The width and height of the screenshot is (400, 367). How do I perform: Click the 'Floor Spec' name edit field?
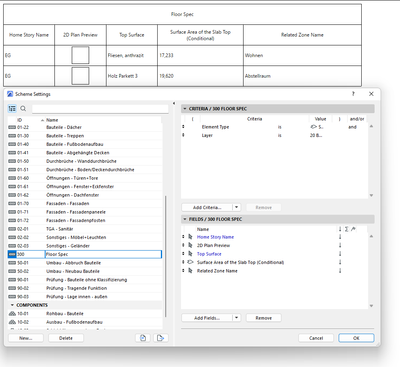coord(103,254)
